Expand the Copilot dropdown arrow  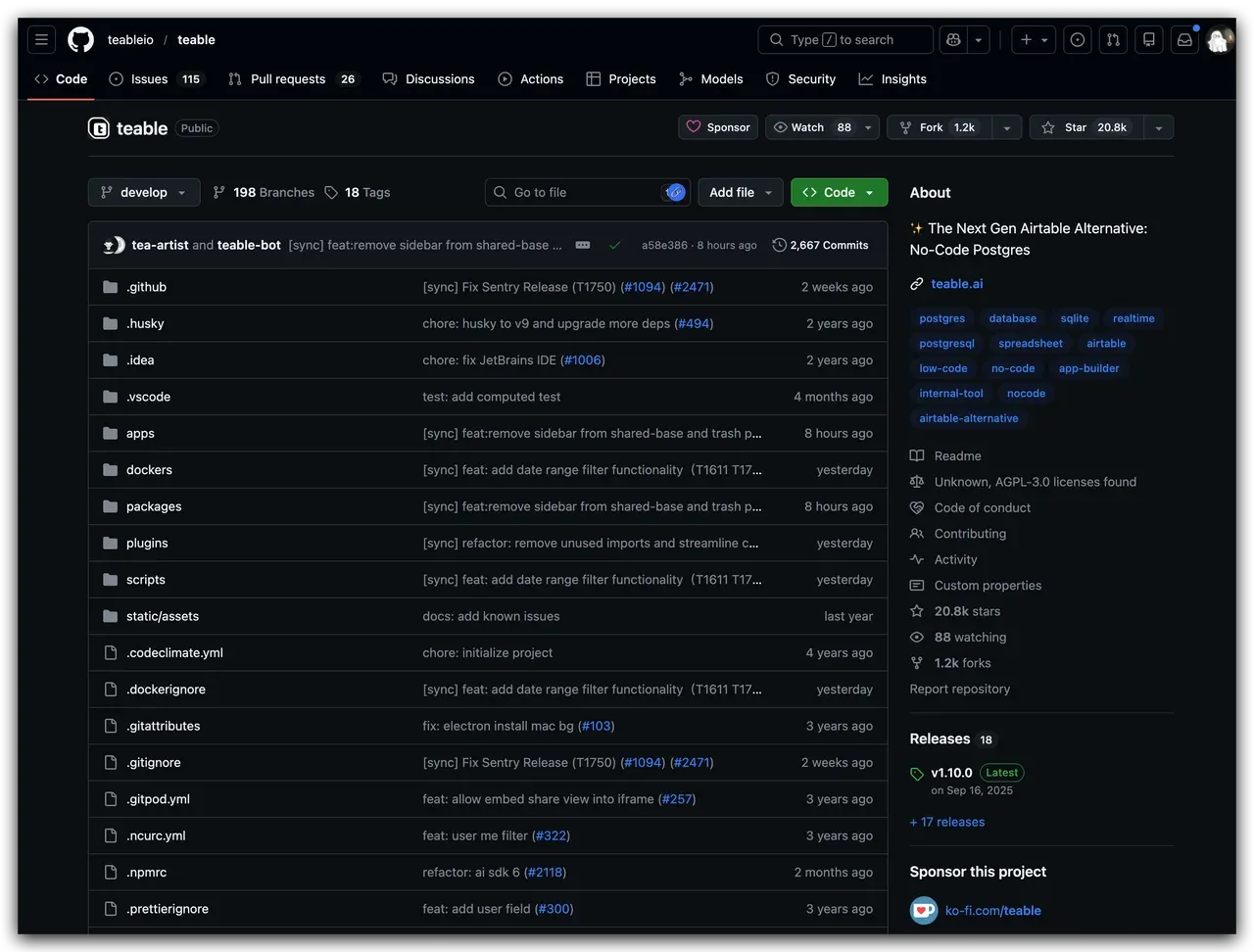[x=978, y=40]
